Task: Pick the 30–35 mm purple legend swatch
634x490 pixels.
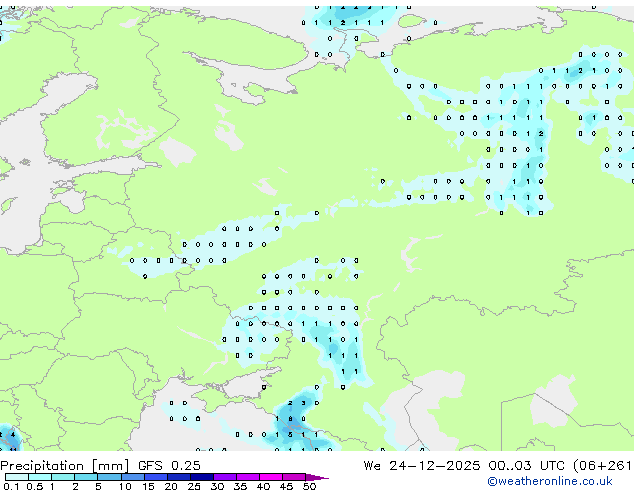Action: pyautogui.click(x=225, y=477)
